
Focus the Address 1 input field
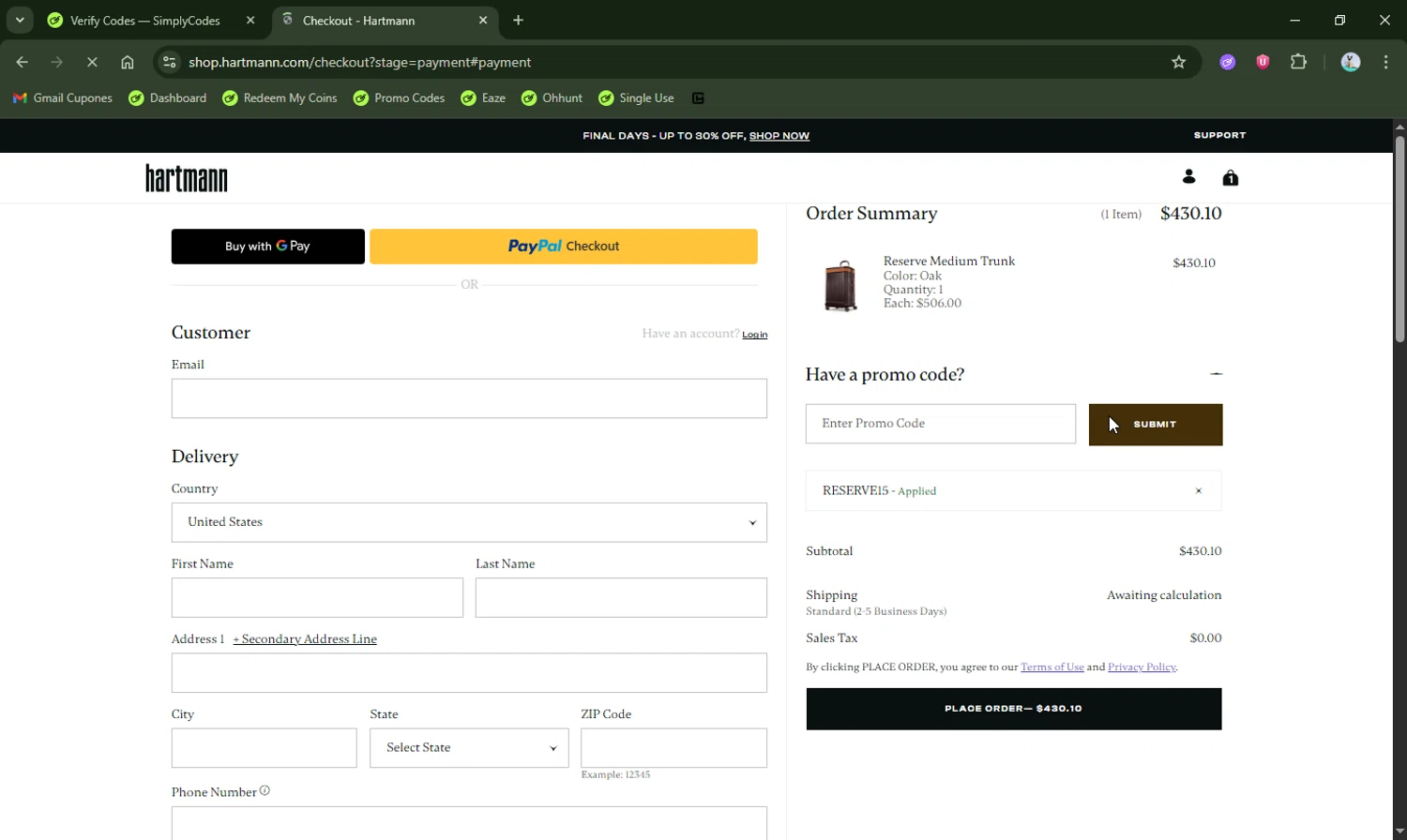pyautogui.click(x=469, y=673)
